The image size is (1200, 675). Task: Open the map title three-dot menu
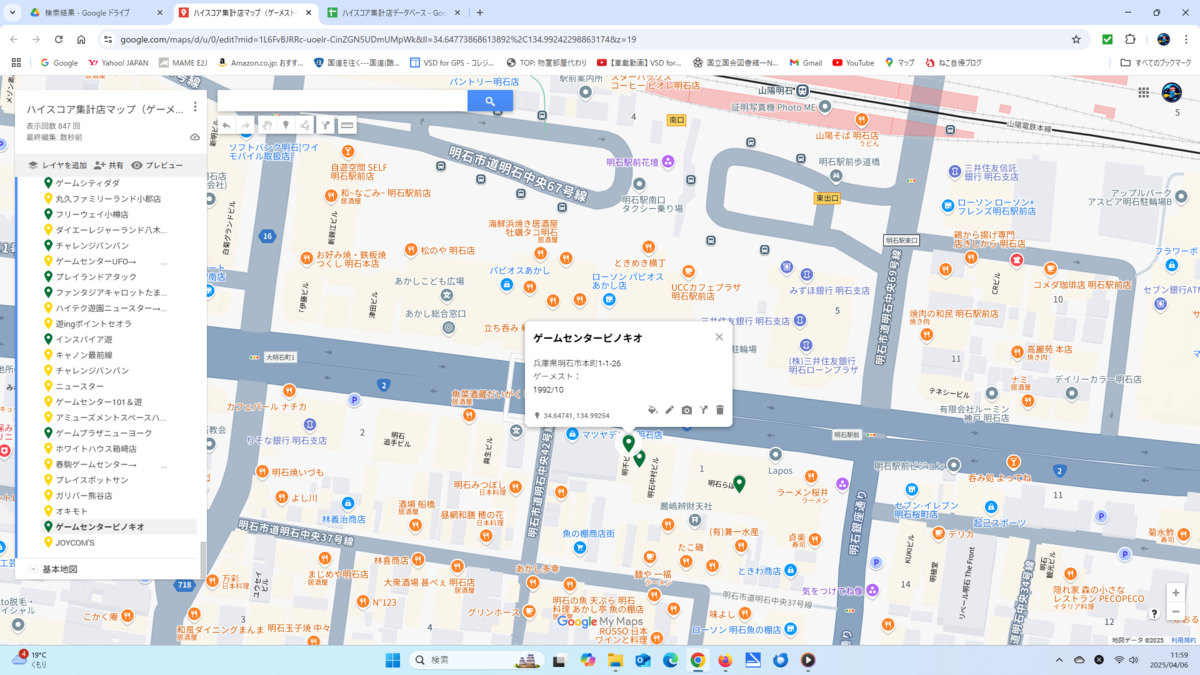[x=195, y=107]
